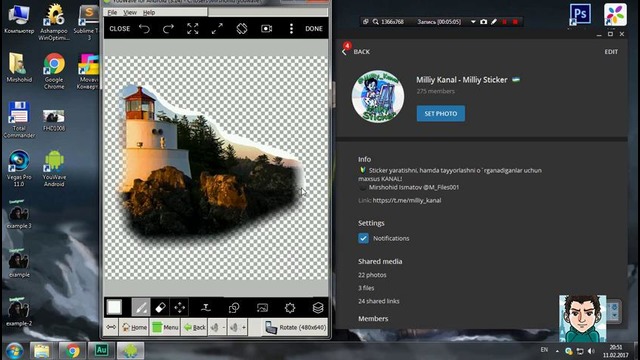Select the clone stamp tool
The image size is (640, 360).
pyautogui.click(x=206, y=307)
